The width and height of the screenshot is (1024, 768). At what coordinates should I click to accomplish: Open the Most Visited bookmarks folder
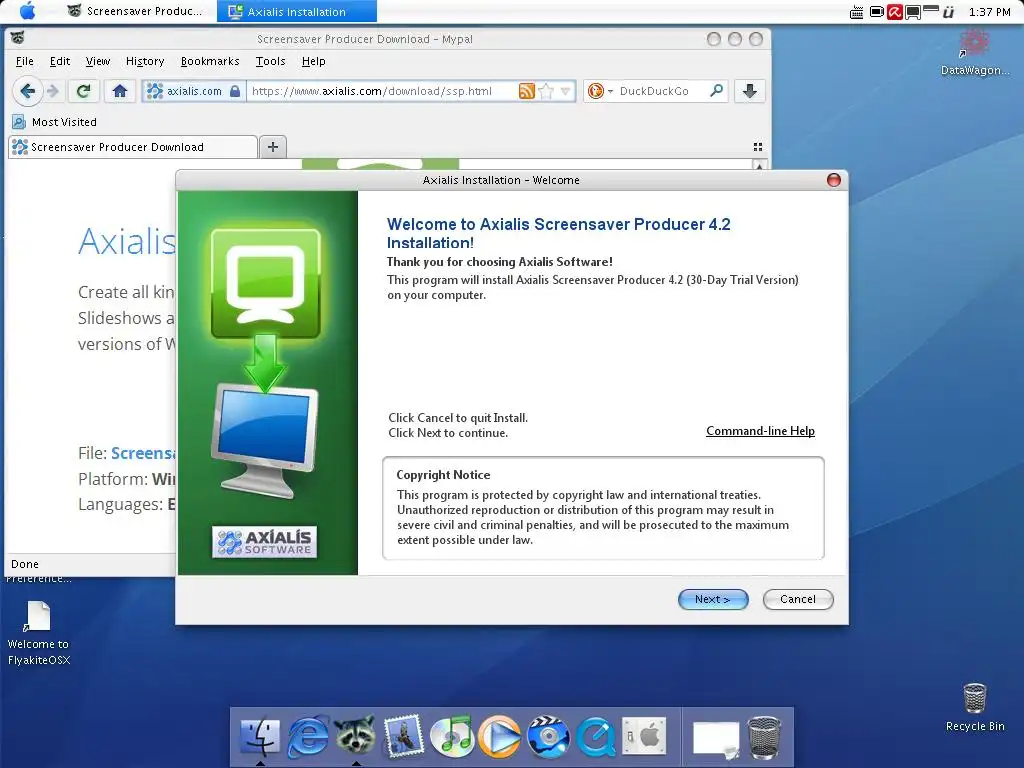(54, 122)
